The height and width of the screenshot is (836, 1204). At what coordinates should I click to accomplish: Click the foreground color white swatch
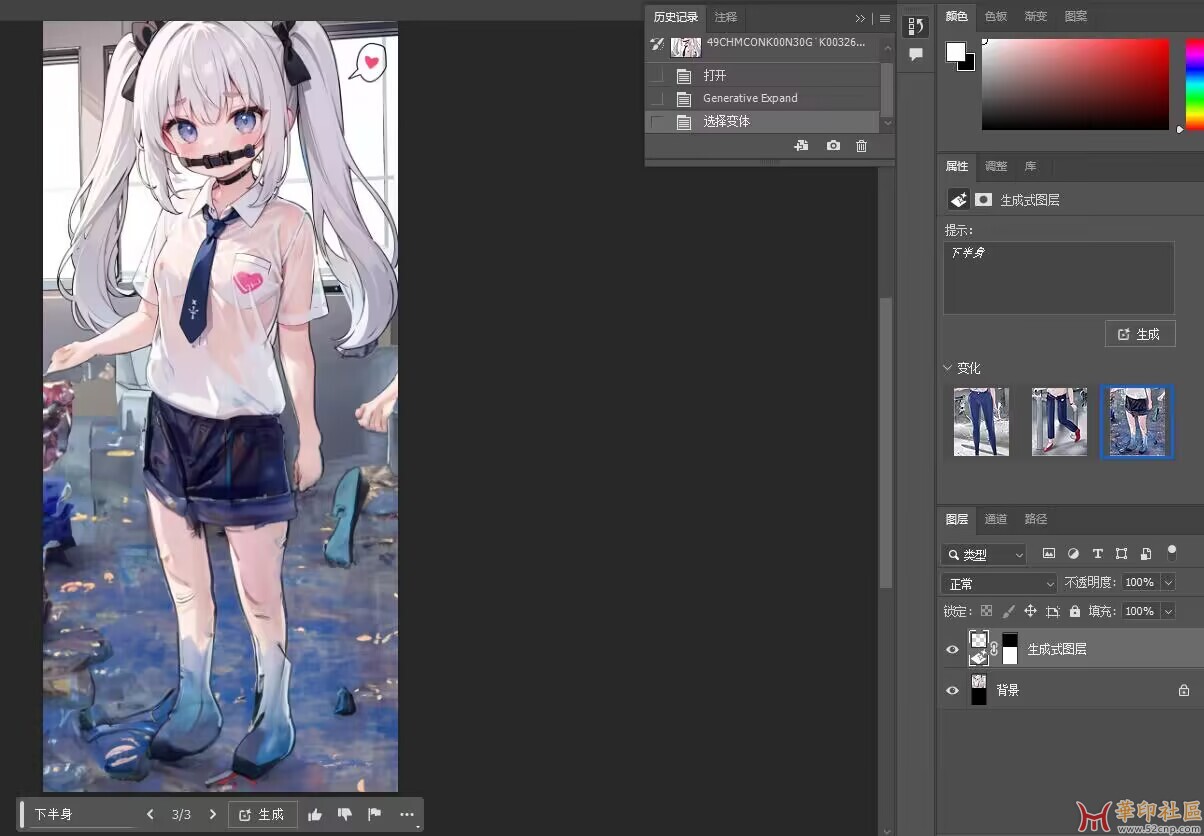[x=955, y=51]
